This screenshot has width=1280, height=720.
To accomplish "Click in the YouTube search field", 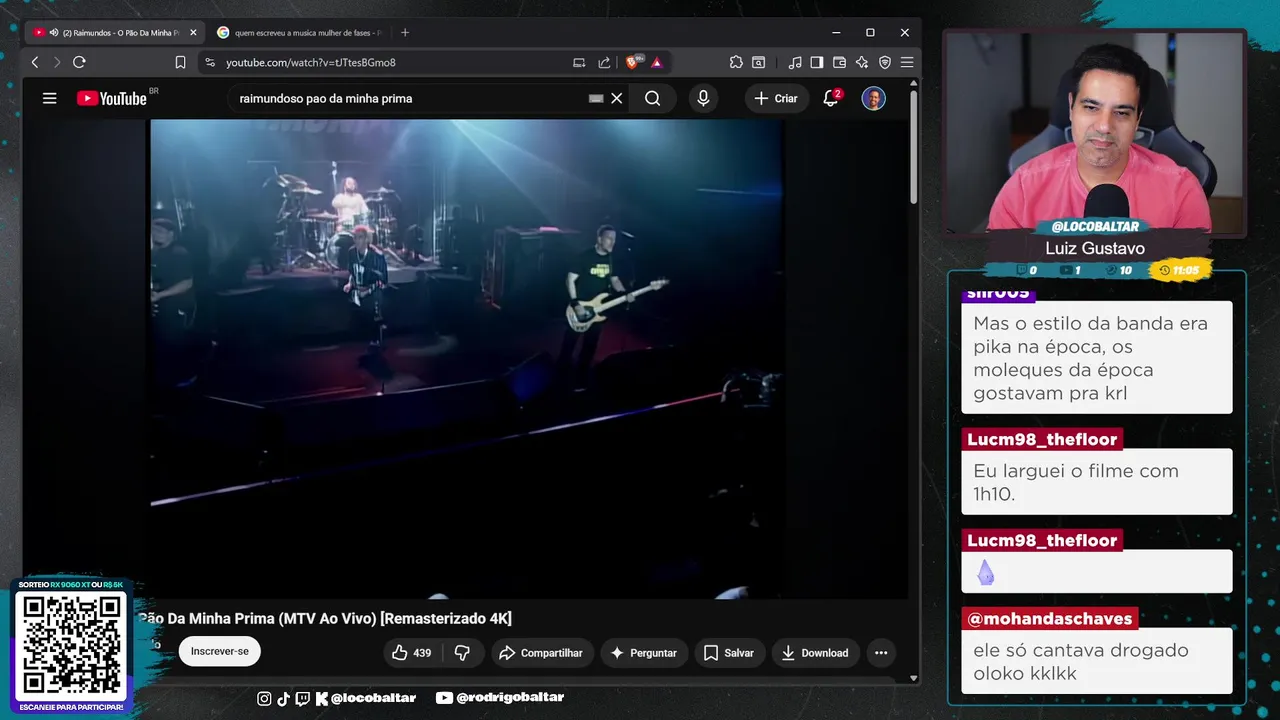I will (x=410, y=98).
